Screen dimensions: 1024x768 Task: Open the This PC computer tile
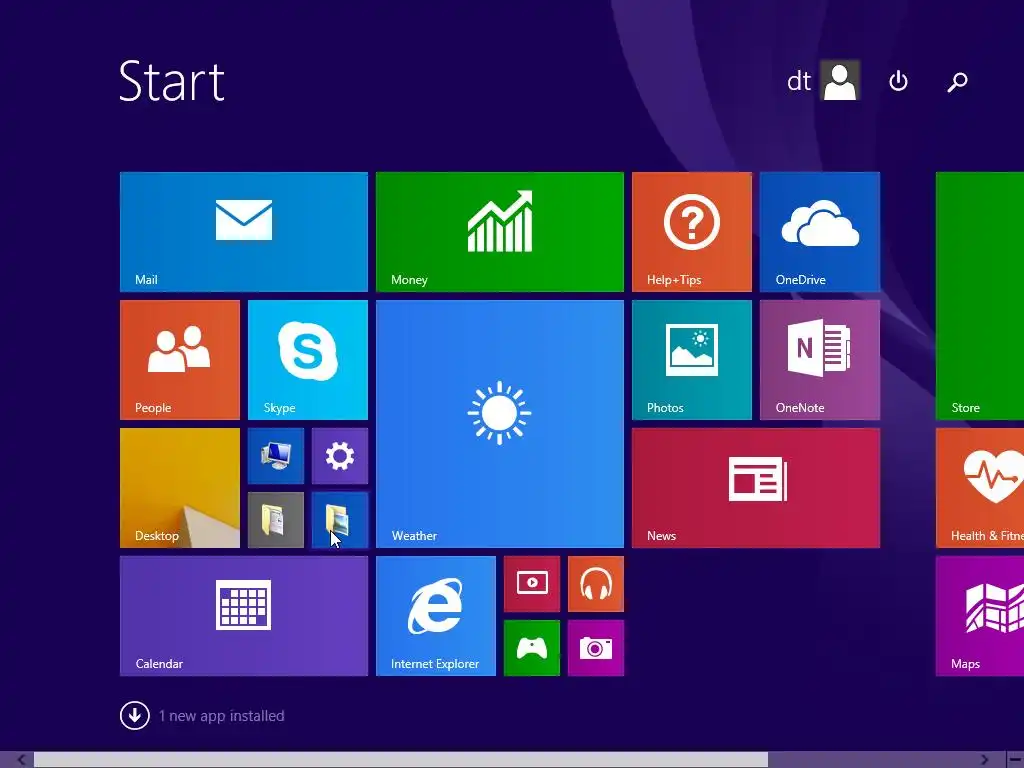[276, 456]
